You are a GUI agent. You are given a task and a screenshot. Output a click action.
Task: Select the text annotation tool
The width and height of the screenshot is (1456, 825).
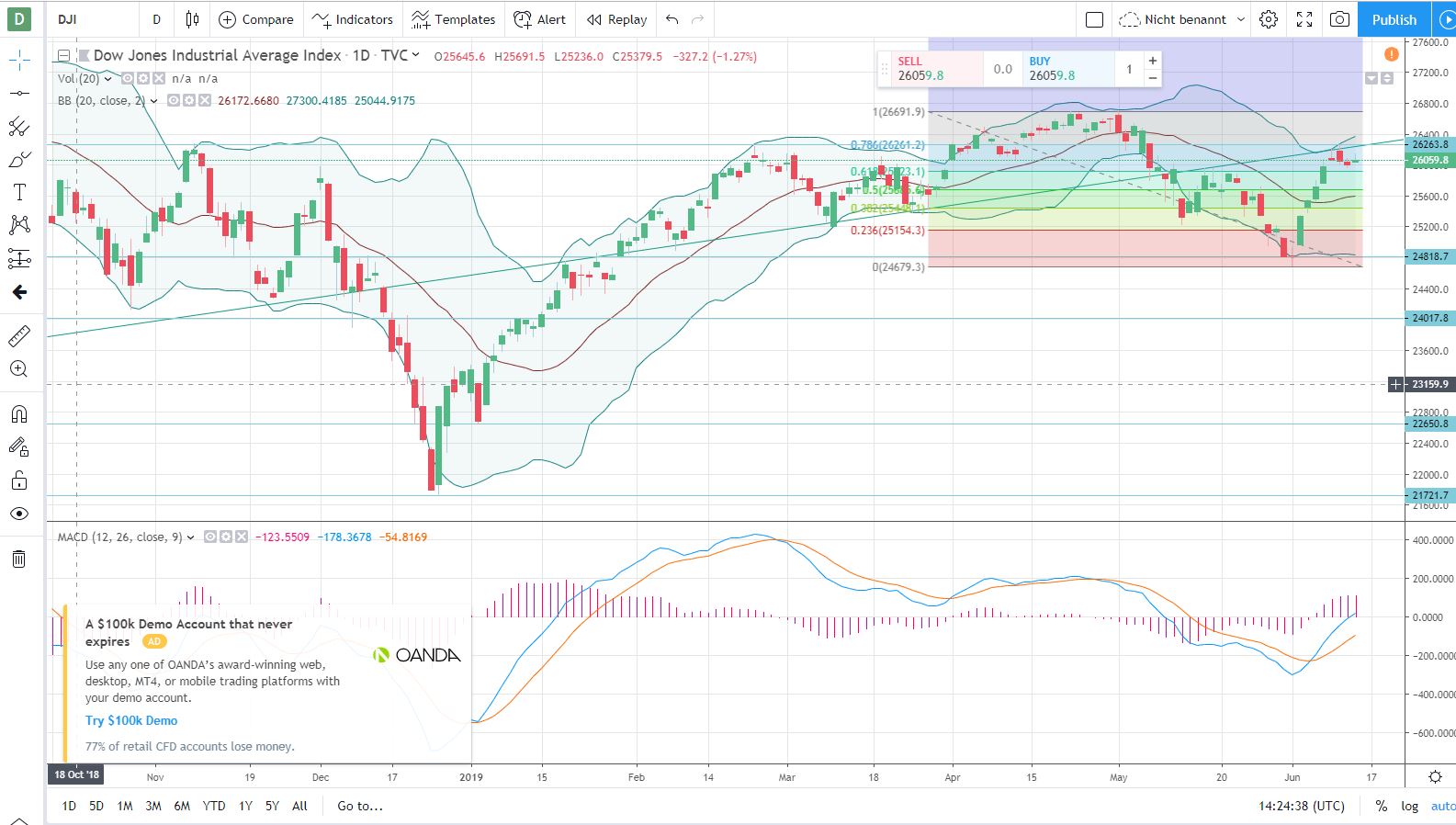(19, 192)
